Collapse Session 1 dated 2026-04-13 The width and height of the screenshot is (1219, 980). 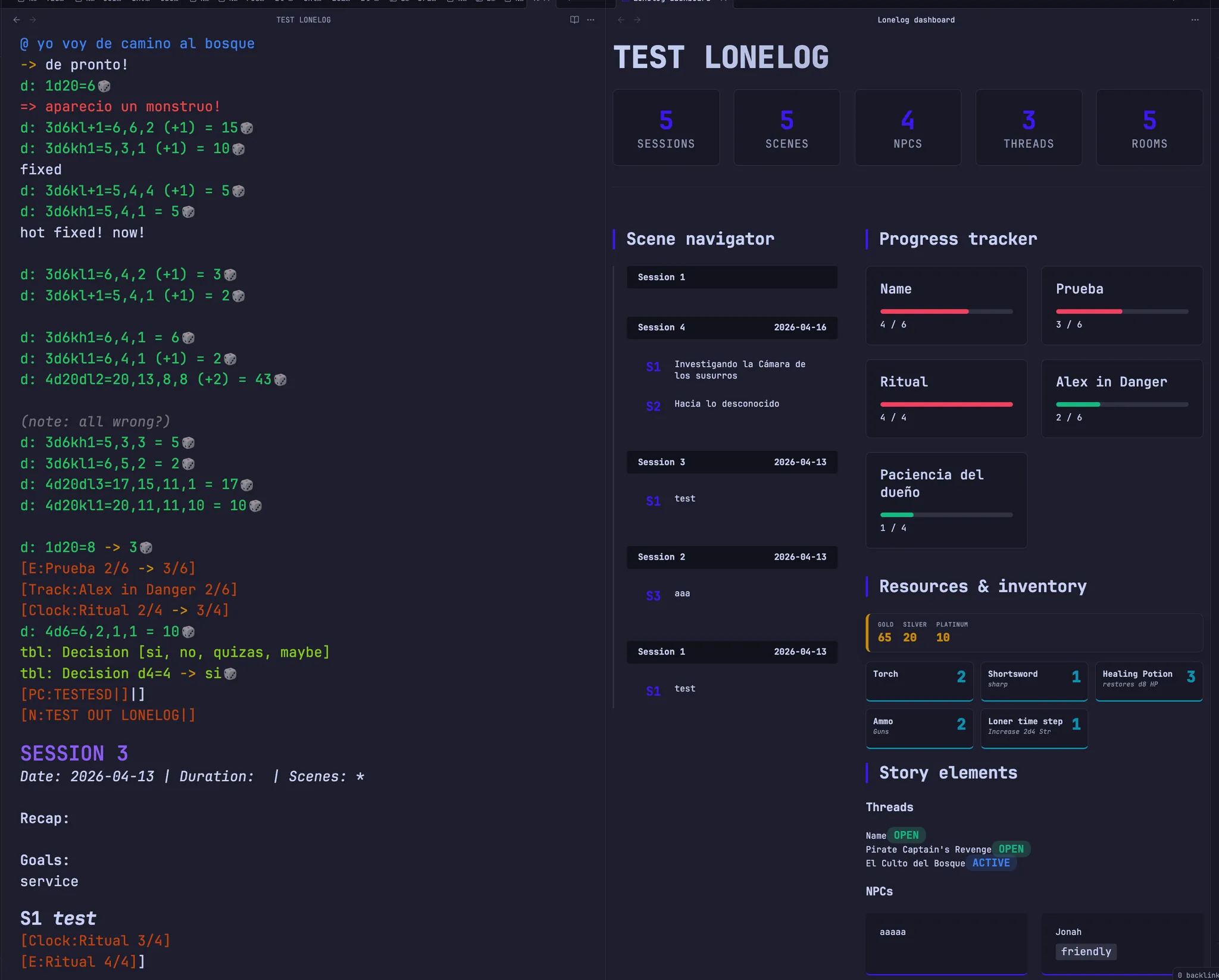pos(732,652)
